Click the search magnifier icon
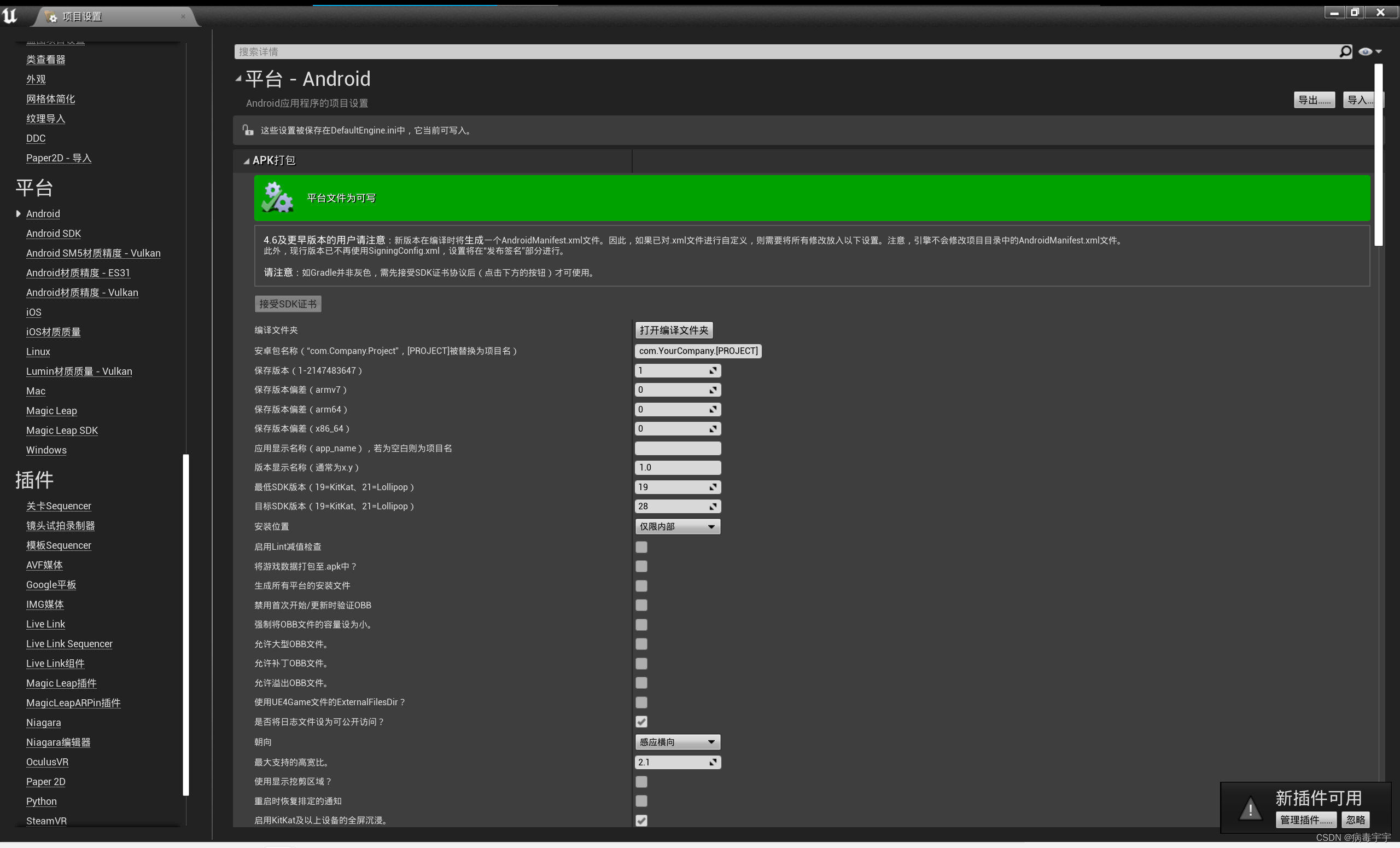The height and width of the screenshot is (848, 1400). [x=1345, y=52]
